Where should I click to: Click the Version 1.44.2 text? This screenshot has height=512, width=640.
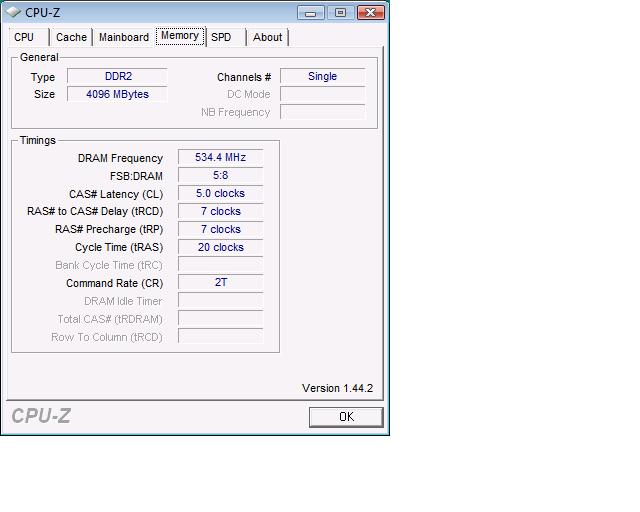(x=338, y=388)
